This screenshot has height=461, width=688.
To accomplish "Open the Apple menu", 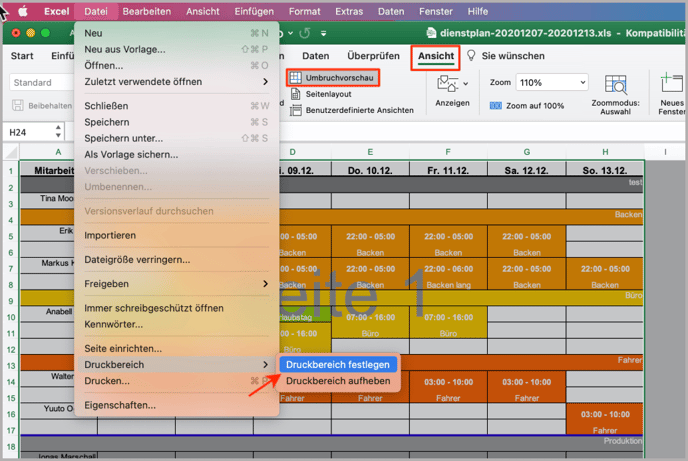I will 22,11.
